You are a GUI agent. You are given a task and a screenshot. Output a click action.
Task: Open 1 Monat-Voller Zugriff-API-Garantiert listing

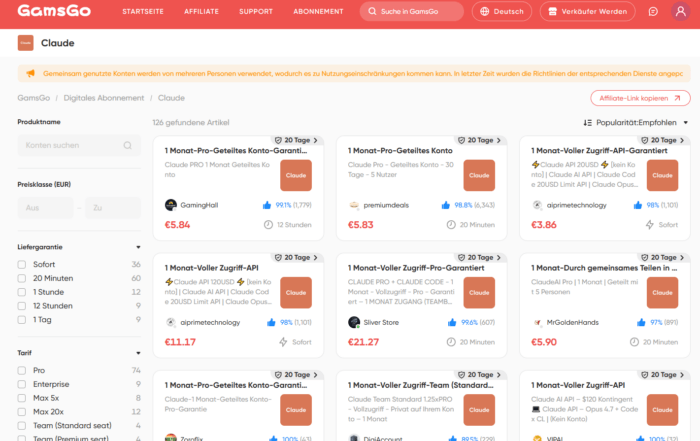pyautogui.click(x=599, y=151)
